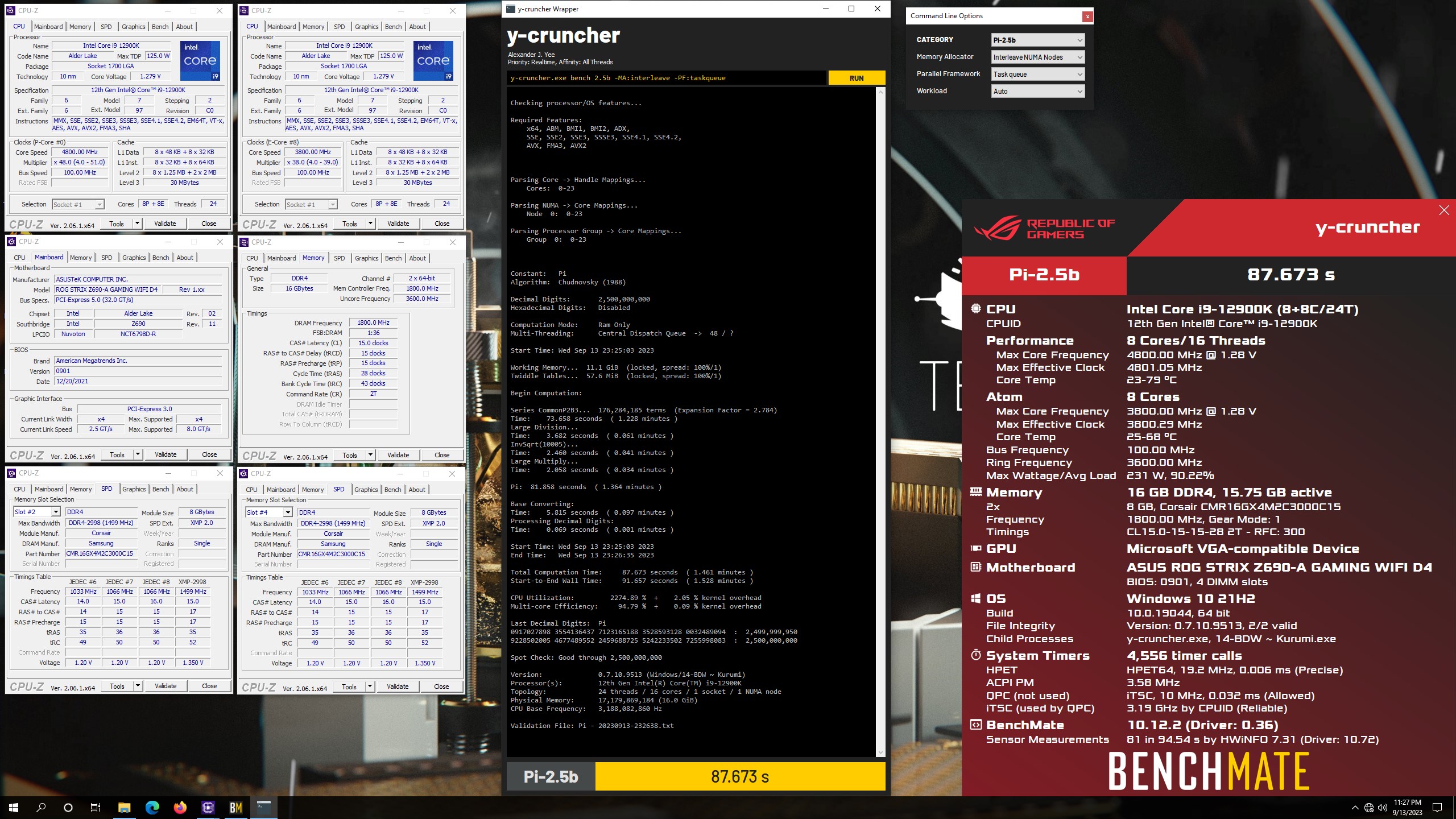Close the Command Line Options panel

click(x=1087, y=16)
